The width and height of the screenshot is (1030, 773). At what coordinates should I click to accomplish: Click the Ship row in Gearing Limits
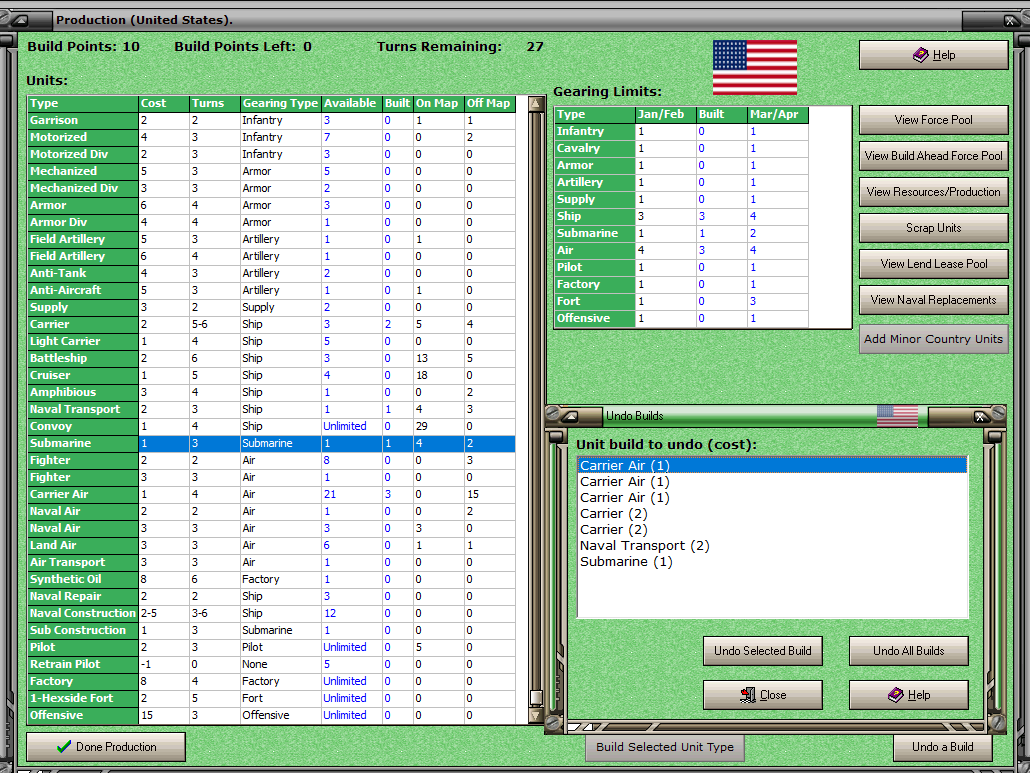682,216
